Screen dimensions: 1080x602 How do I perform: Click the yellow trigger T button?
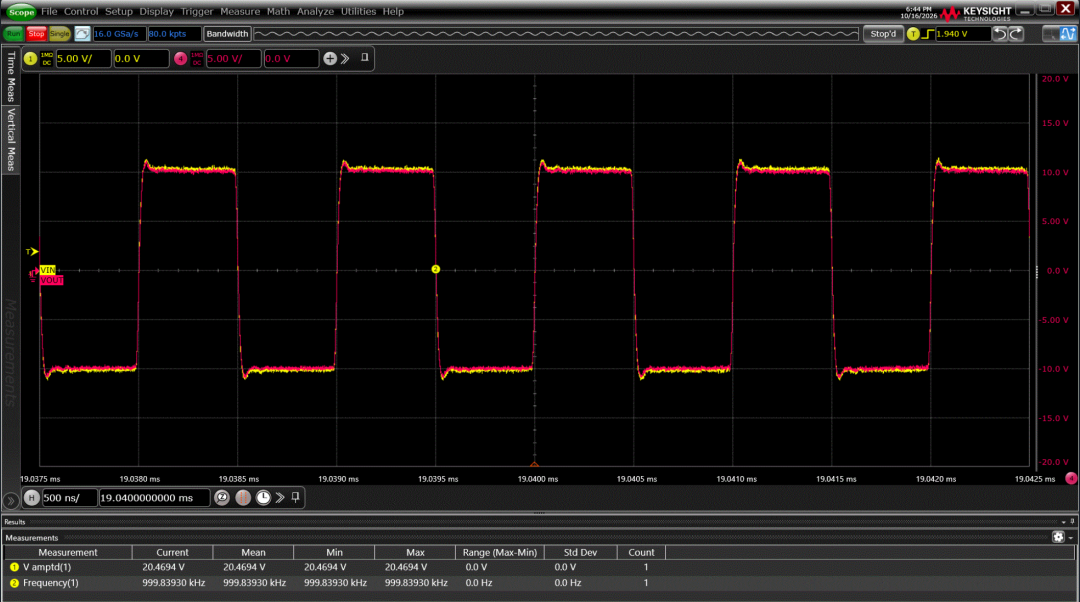tap(913, 34)
